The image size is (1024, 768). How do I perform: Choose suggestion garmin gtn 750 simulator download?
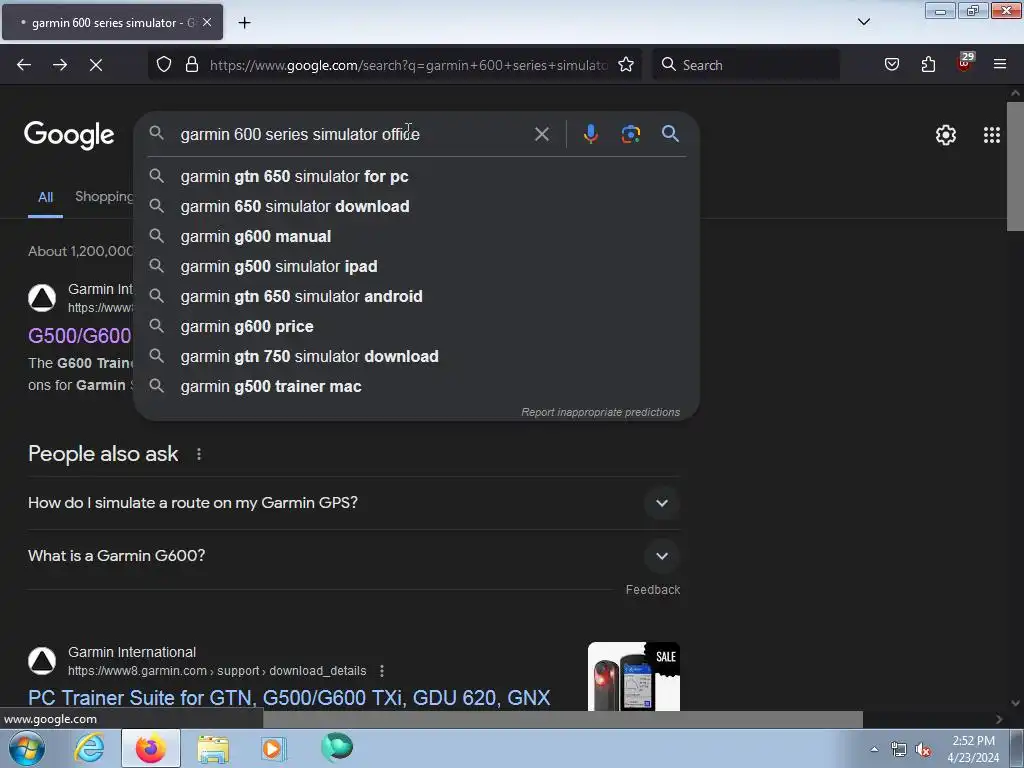(417, 357)
